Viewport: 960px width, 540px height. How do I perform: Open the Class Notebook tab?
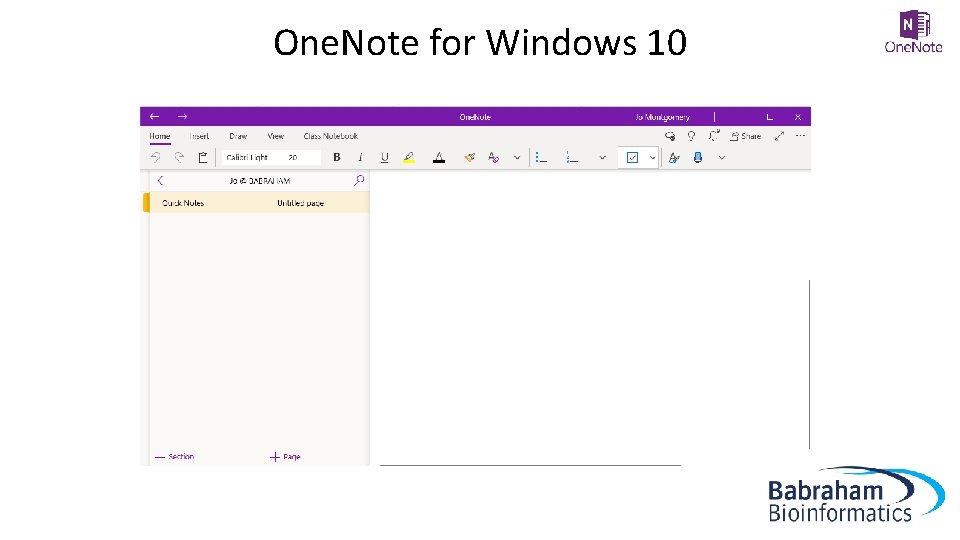(x=331, y=136)
